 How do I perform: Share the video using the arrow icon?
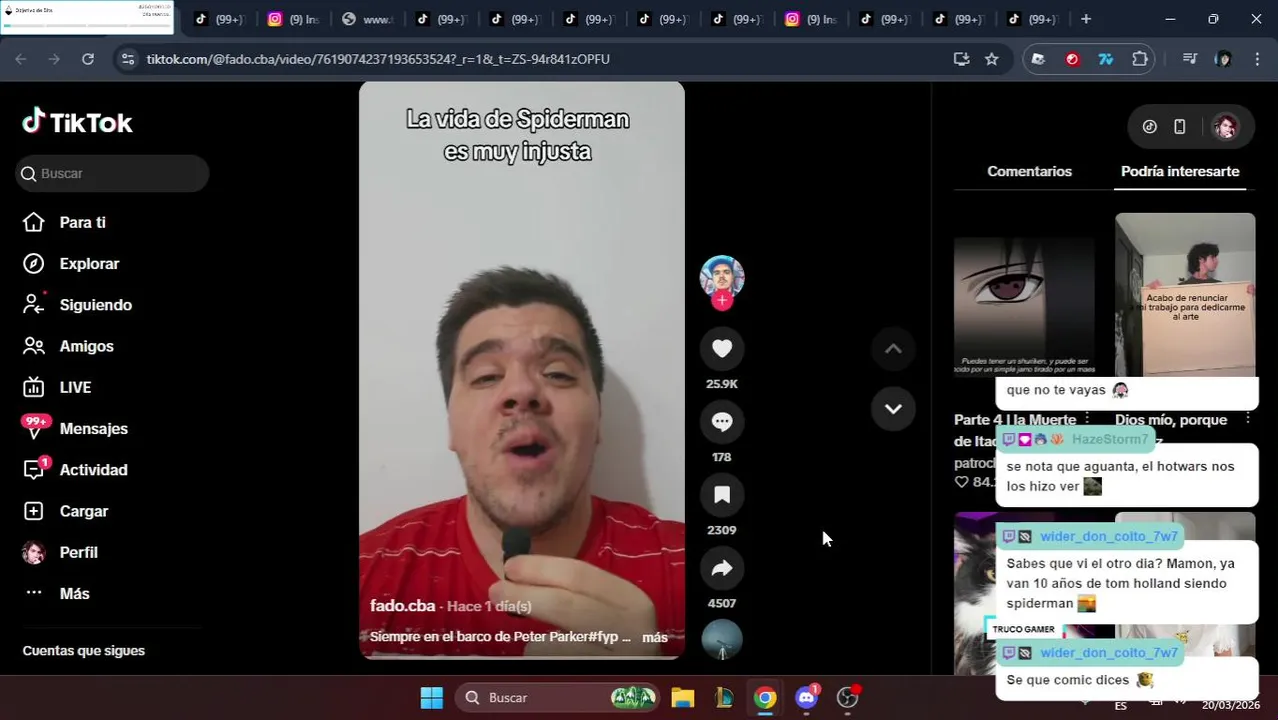722,568
